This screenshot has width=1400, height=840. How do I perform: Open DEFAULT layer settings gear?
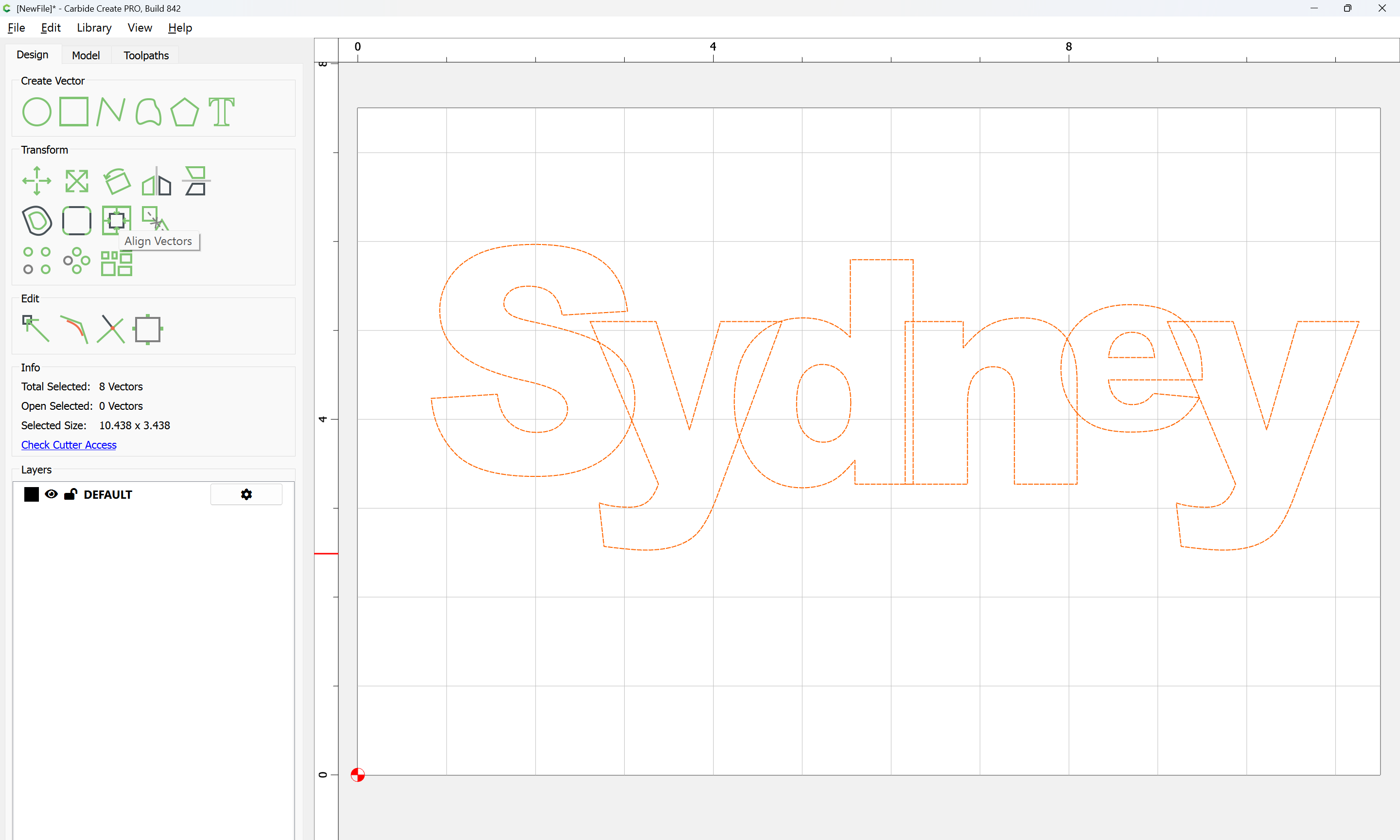[246, 494]
